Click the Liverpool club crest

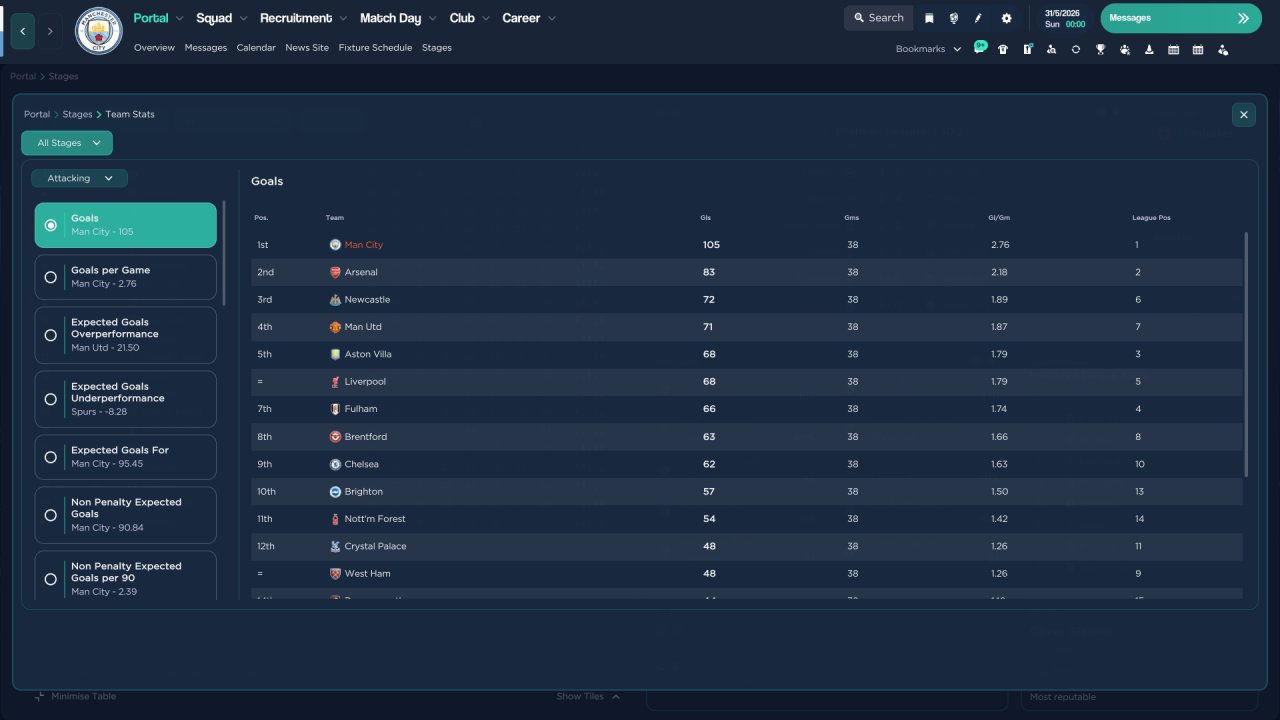pos(335,382)
